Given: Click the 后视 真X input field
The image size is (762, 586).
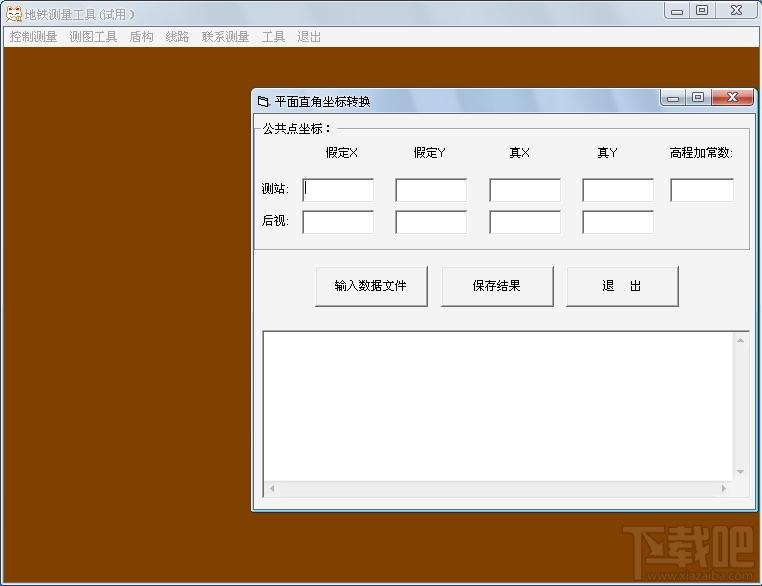Looking at the screenshot, I should (x=525, y=222).
